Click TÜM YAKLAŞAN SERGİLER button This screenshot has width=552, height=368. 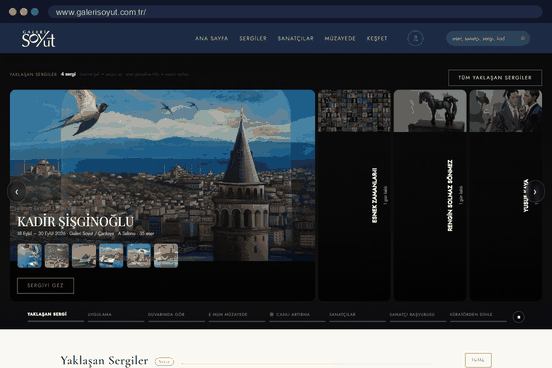tap(495, 77)
